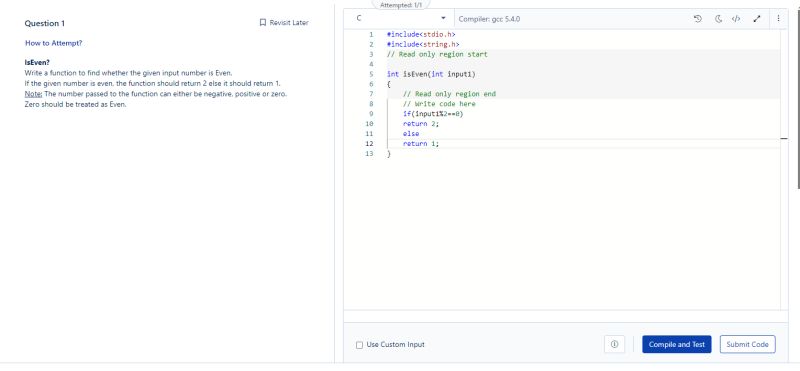Click the info icon beside Compile and Test
This screenshot has width=800, height=371.
[x=614, y=344]
